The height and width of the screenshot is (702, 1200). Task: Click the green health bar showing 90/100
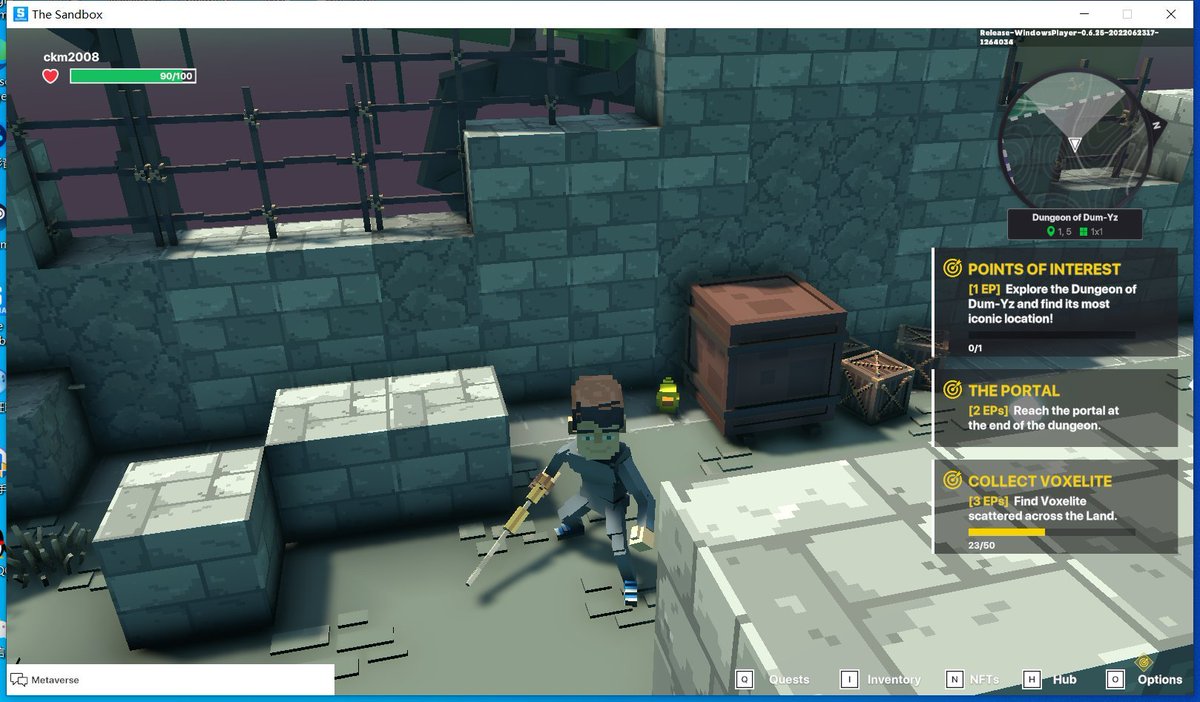tap(133, 76)
